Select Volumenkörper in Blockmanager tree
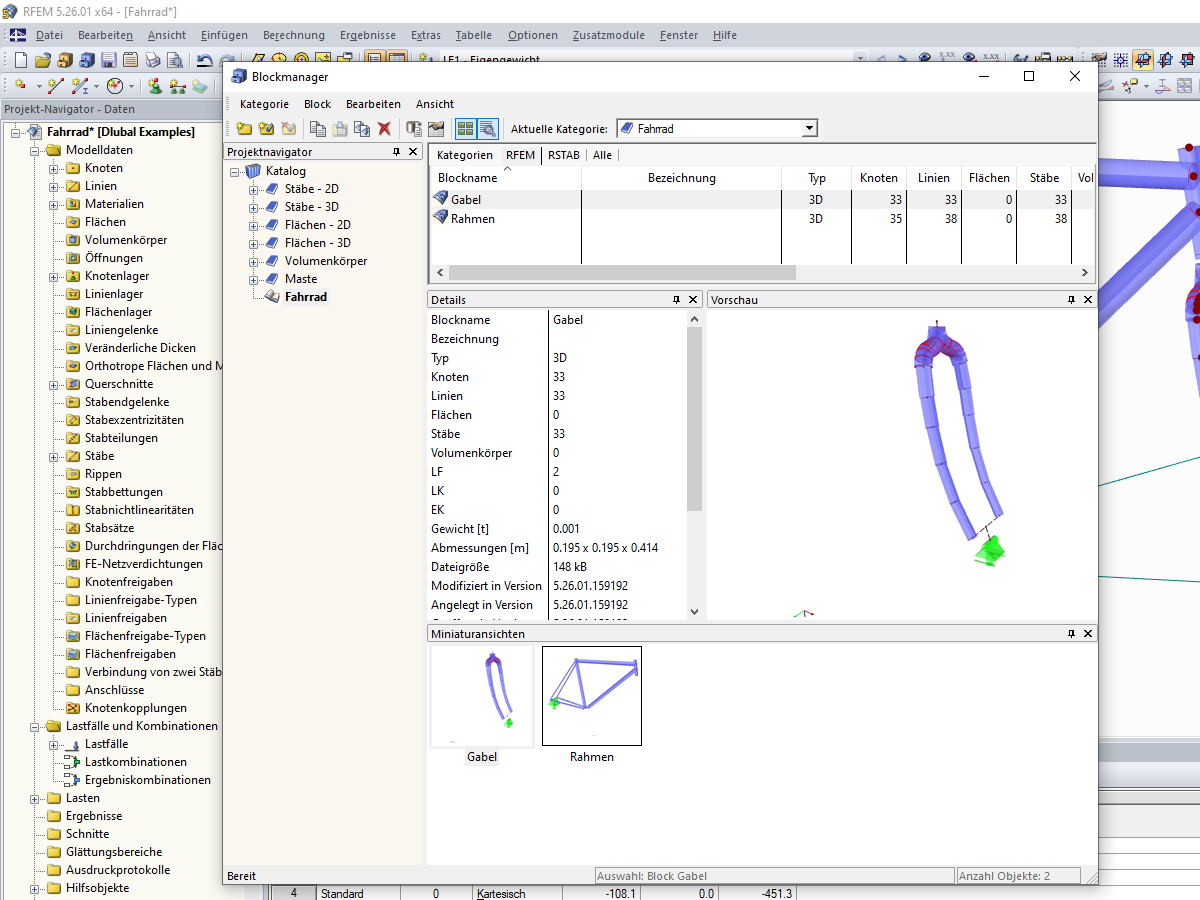 325,261
